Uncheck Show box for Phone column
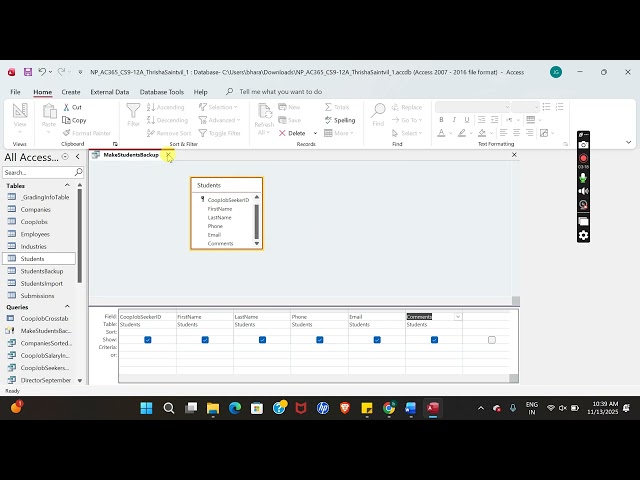This screenshot has height=480, width=640. [320, 340]
